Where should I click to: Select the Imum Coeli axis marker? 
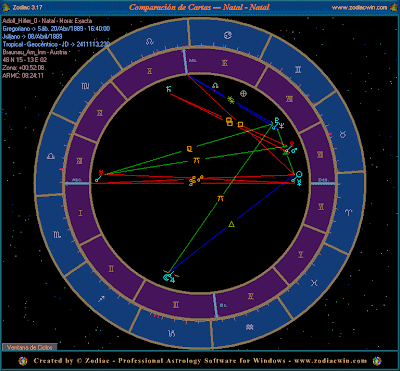216,306
